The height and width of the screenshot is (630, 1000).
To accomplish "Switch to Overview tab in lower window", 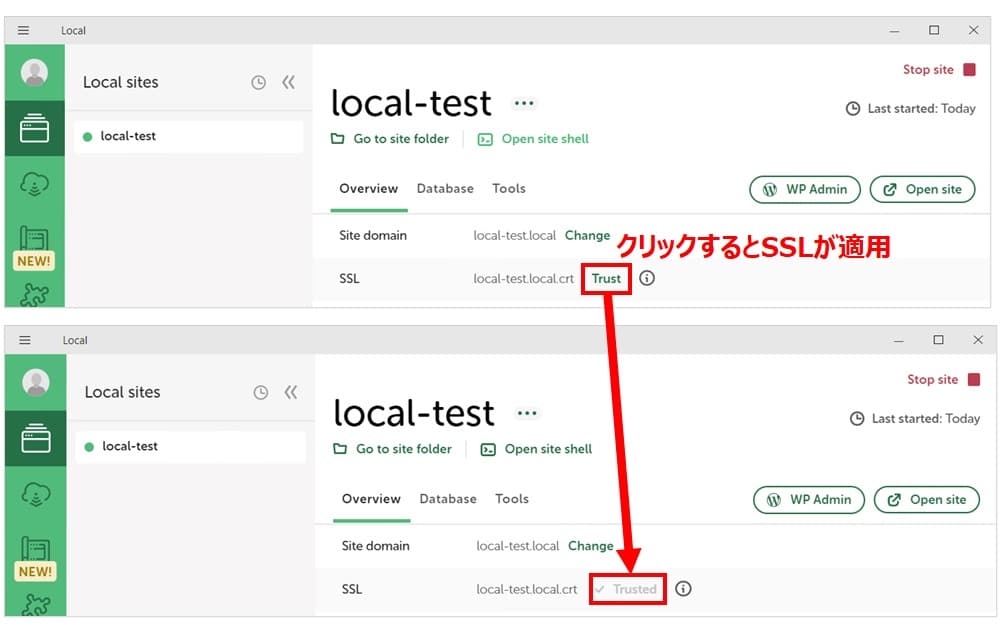I will pyautogui.click(x=371, y=499).
